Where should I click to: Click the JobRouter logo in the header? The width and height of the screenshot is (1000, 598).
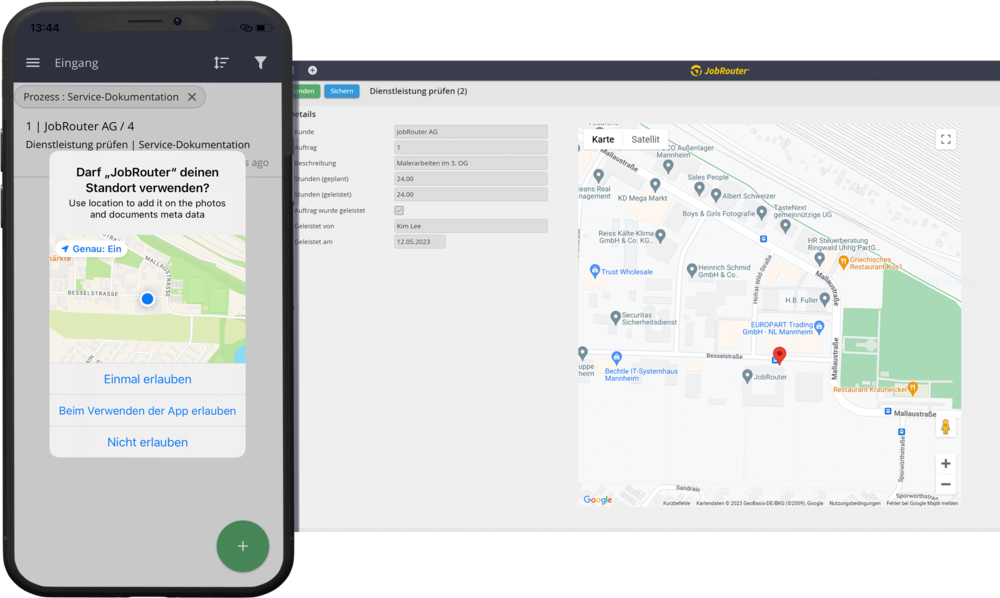tap(719, 71)
